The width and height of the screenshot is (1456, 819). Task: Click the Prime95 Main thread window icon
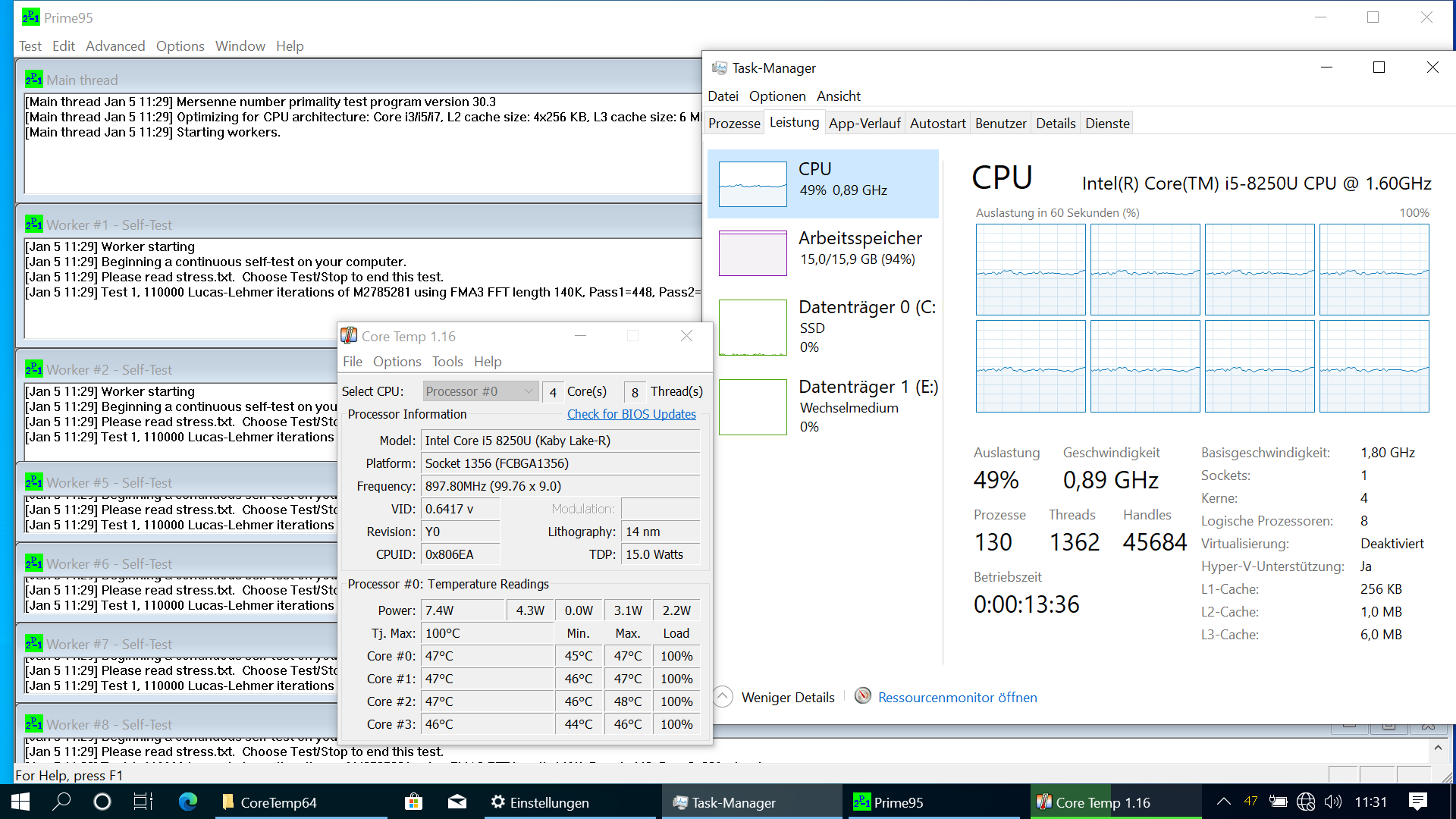pos(33,80)
